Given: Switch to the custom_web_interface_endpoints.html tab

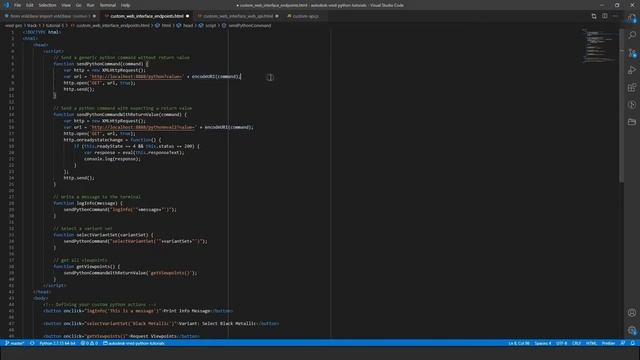Looking at the screenshot, I should coord(147,16).
